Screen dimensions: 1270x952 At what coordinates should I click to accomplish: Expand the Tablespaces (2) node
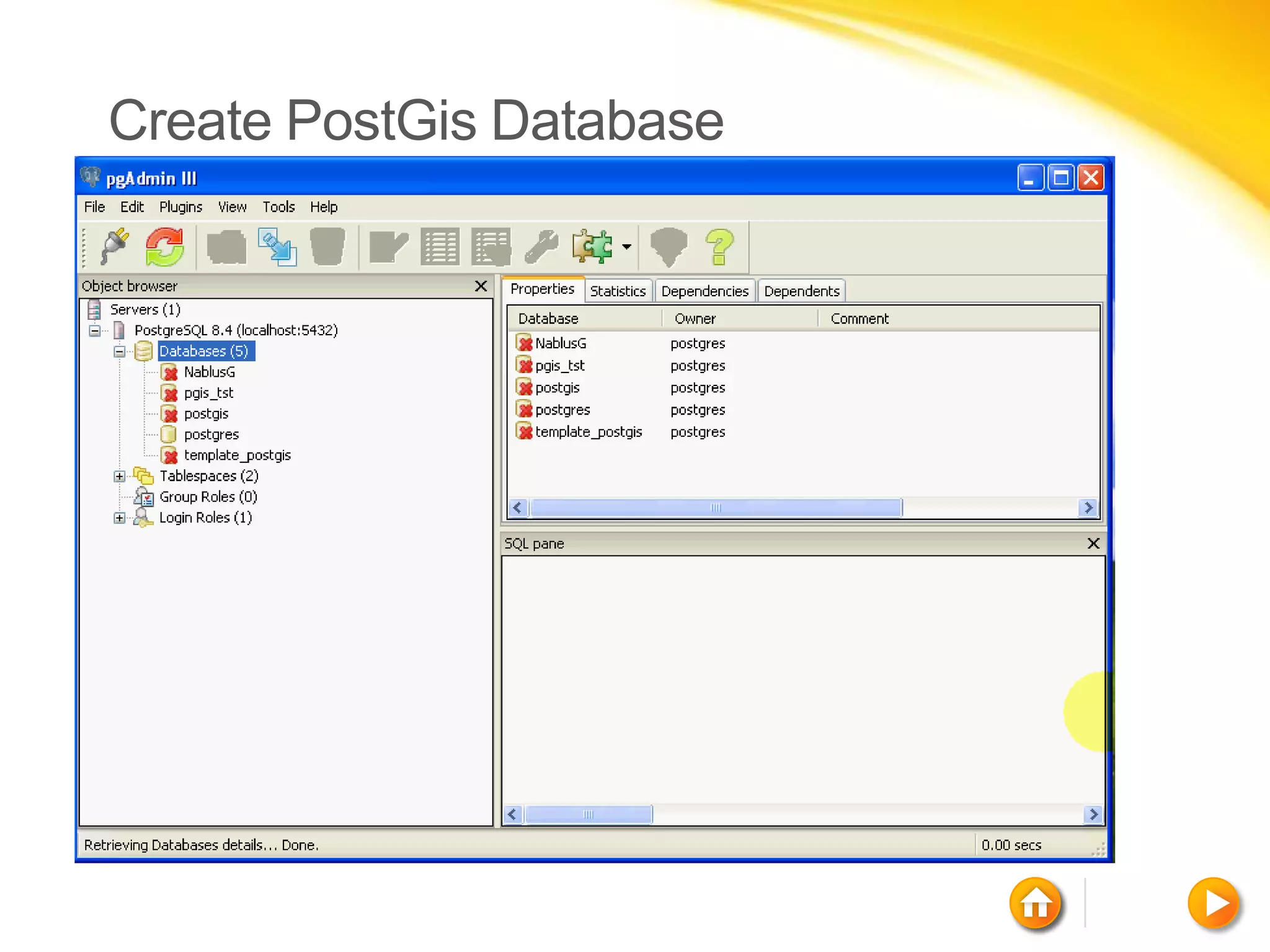pyautogui.click(x=120, y=476)
